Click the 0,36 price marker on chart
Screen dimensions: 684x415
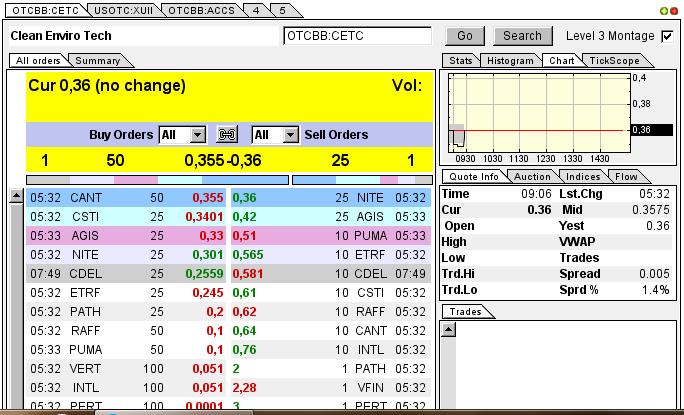(x=652, y=130)
